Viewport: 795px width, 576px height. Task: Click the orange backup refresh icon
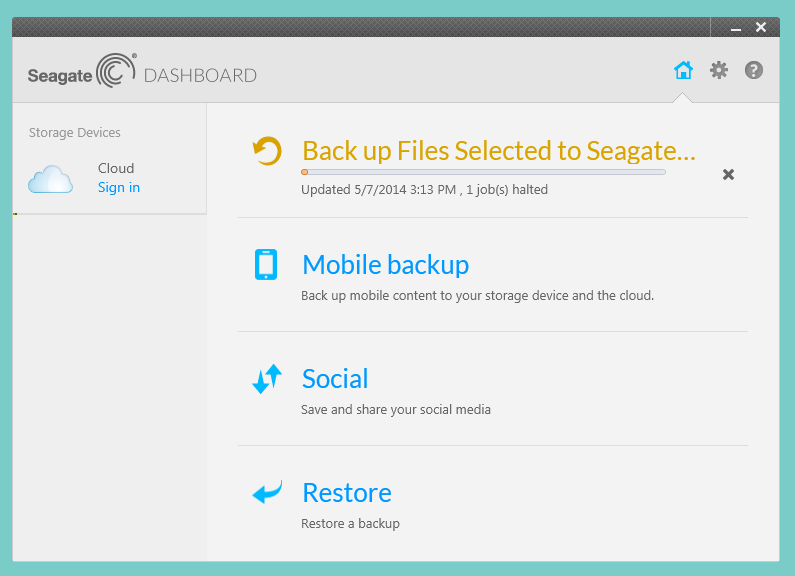tap(266, 151)
